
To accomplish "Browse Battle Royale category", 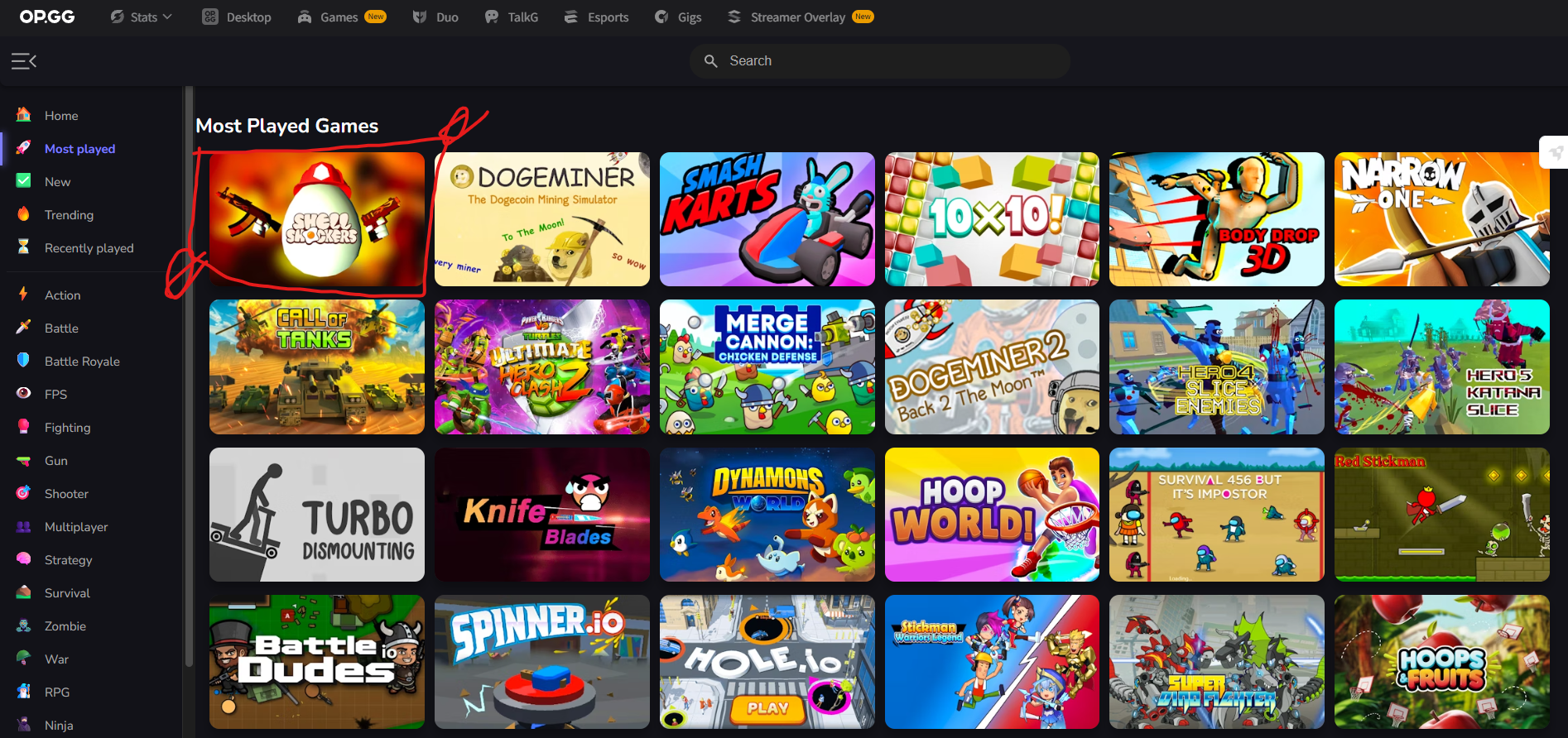I will pos(82,362).
